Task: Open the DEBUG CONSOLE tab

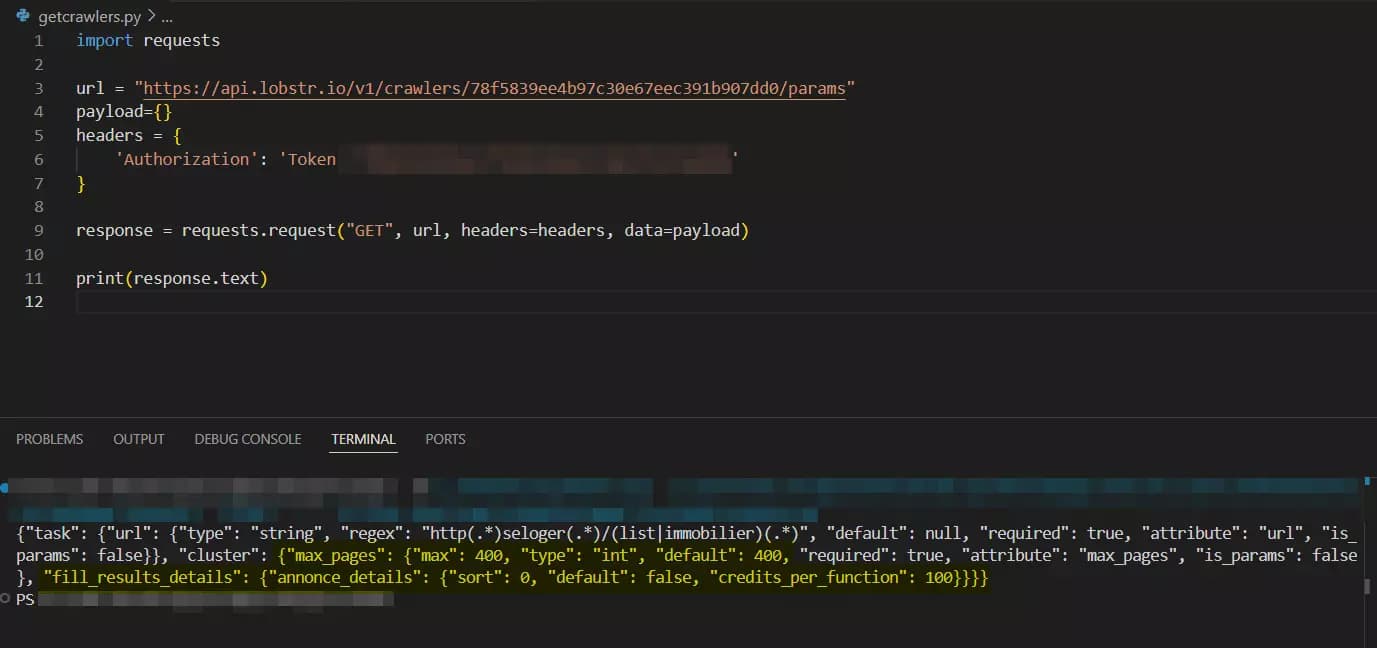Action: tap(248, 439)
